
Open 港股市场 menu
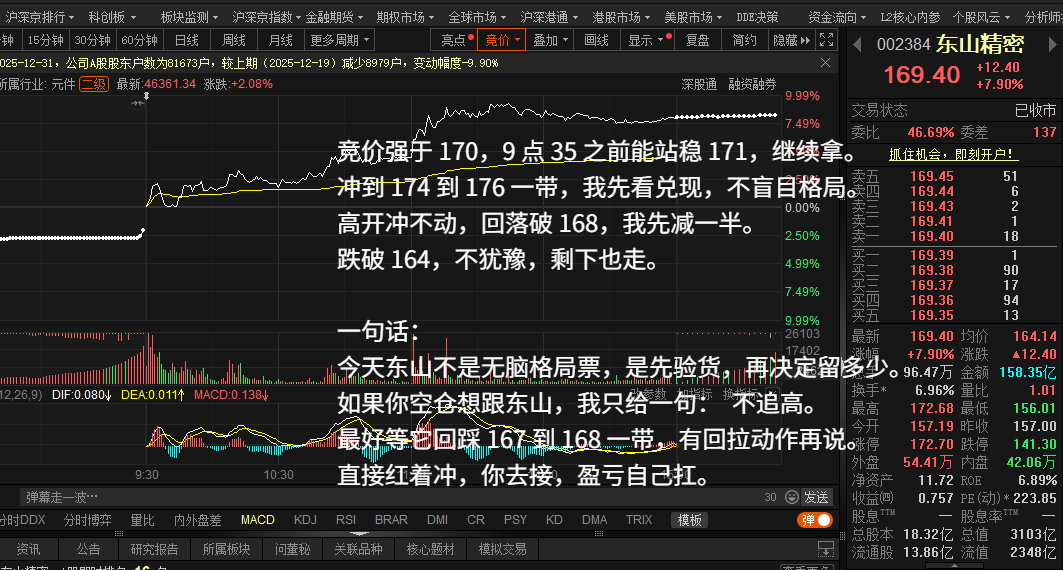coord(621,17)
